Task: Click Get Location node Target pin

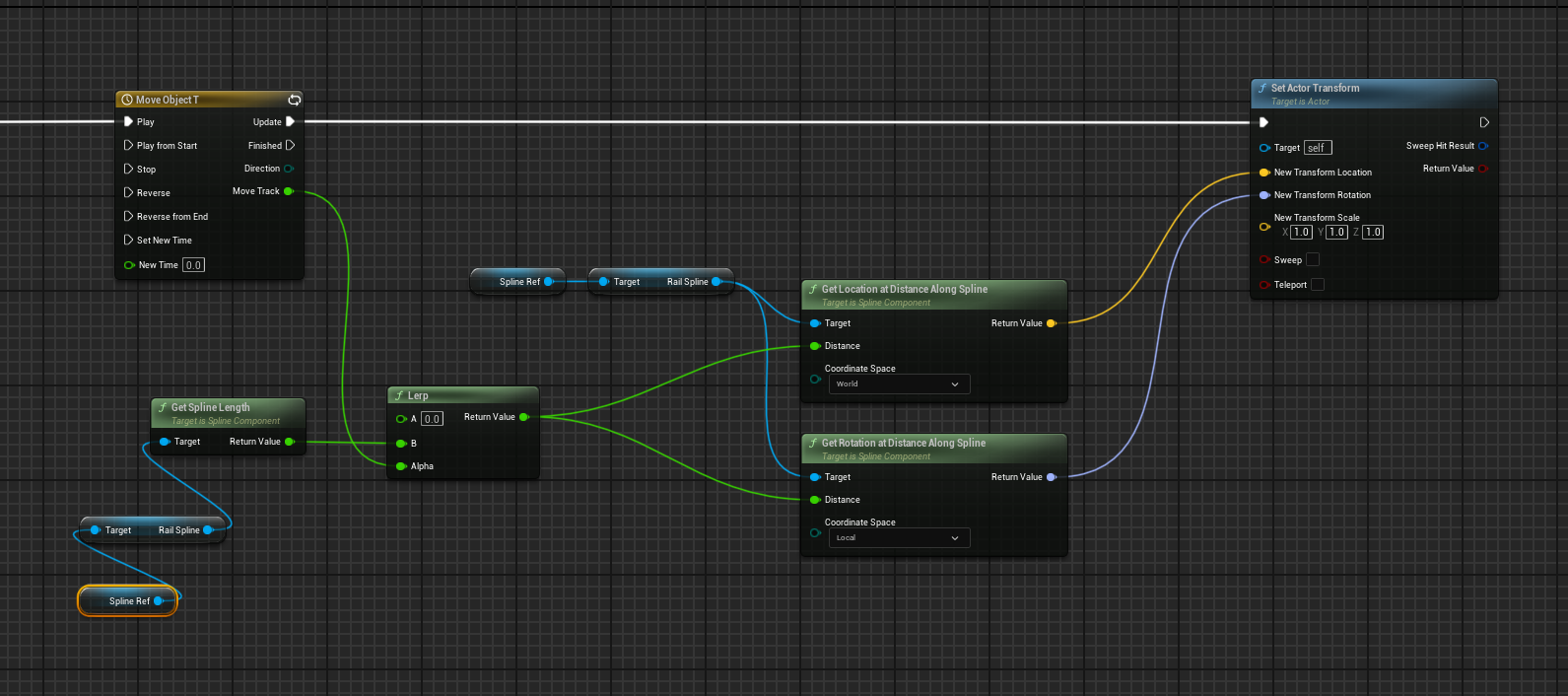Action: click(815, 323)
